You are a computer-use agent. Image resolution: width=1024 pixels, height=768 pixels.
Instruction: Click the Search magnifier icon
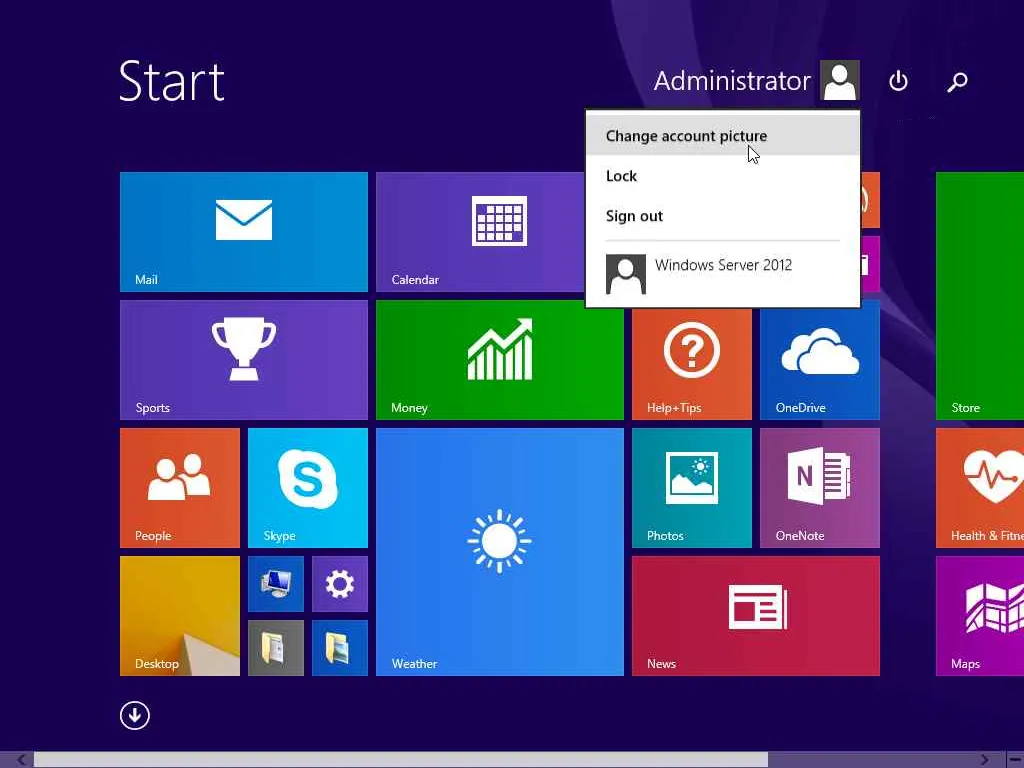(957, 82)
